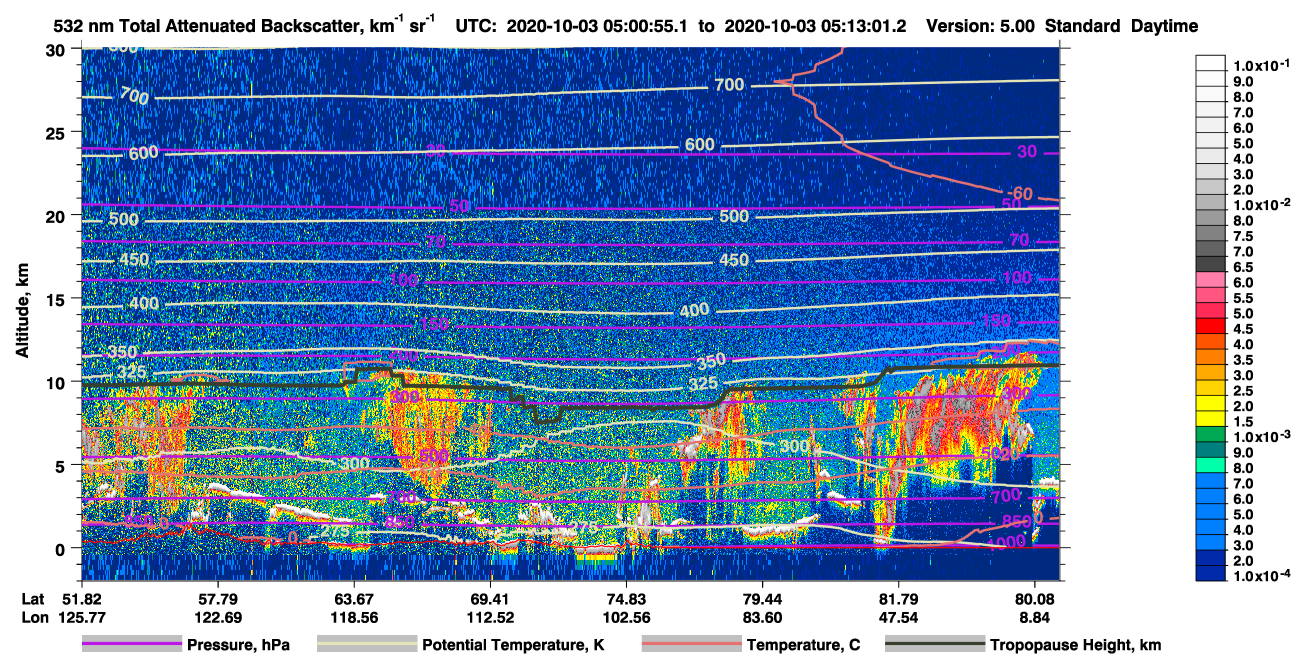
Task: Click the 'Lon' row label
Action: [x=33, y=616]
